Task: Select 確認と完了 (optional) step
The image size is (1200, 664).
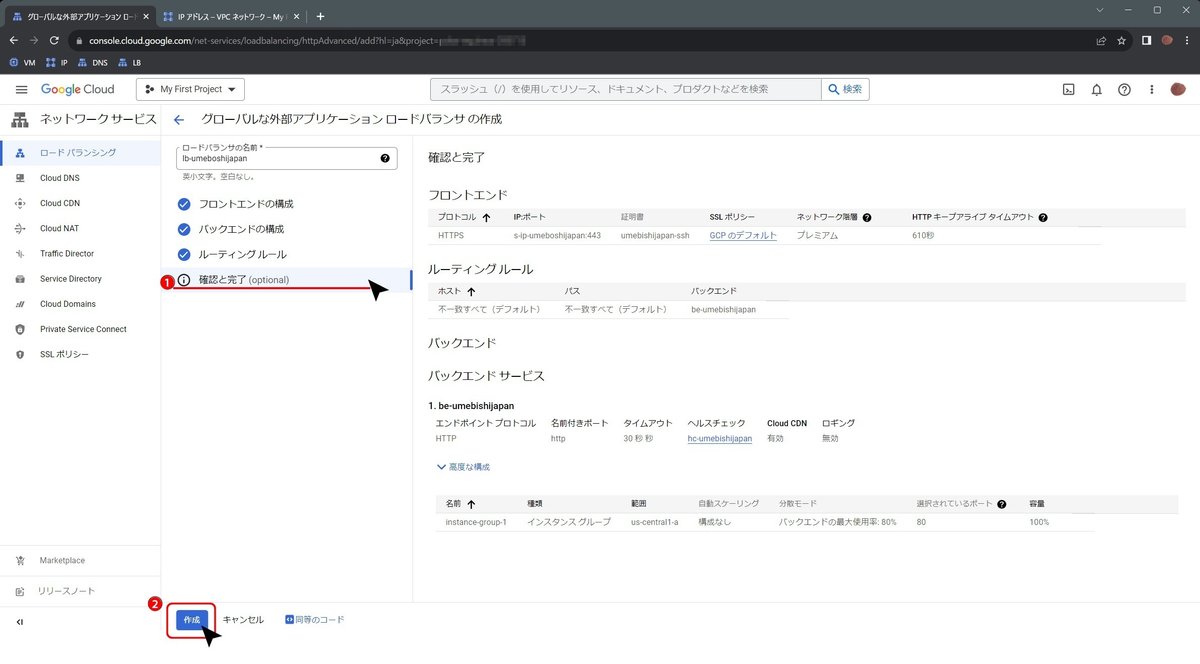Action: pos(244,280)
